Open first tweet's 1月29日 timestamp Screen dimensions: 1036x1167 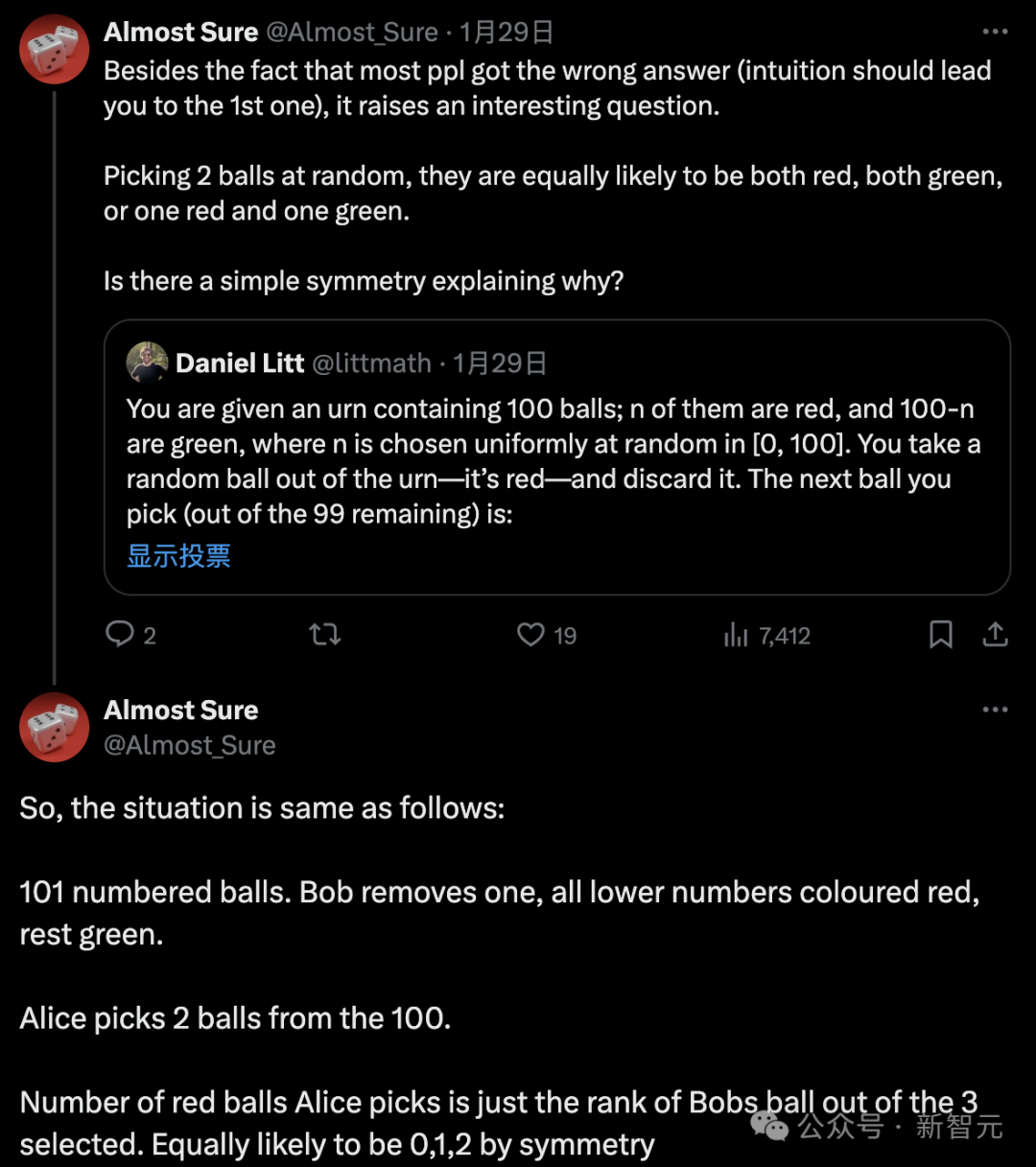pos(506,33)
